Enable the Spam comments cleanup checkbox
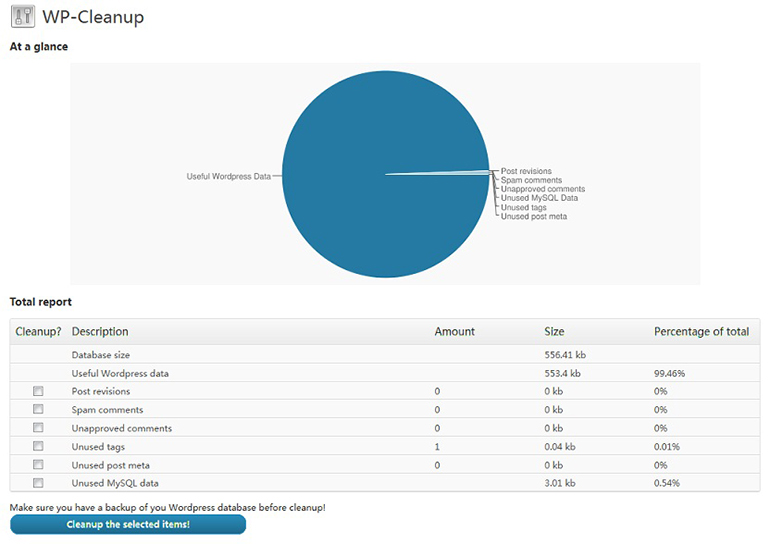Screen dimensions: 770x544 click(x=38, y=409)
